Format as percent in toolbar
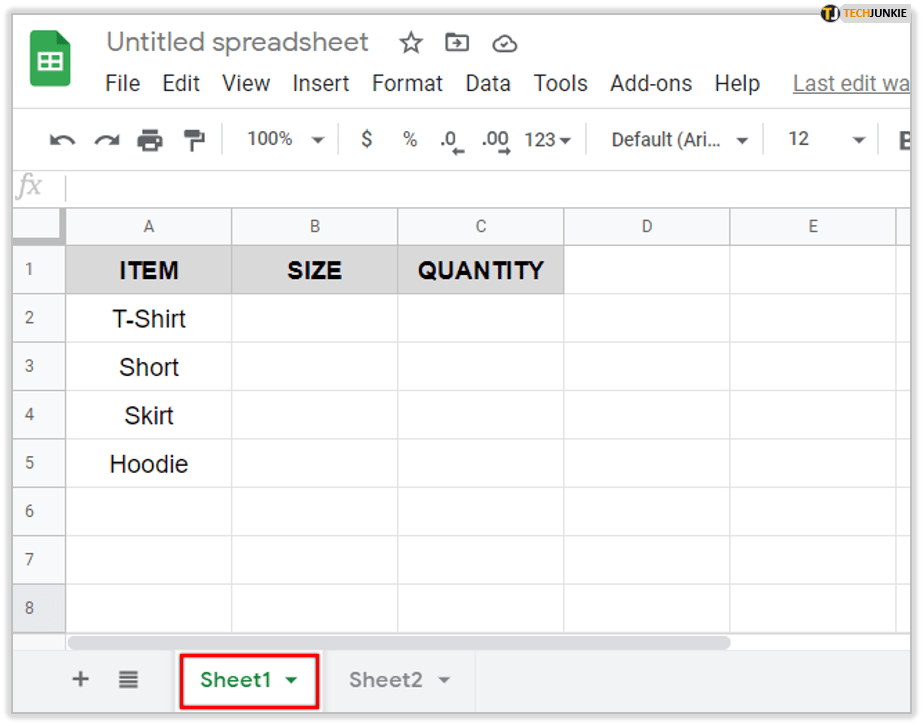923x725 pixels. (x=410, y=140)
